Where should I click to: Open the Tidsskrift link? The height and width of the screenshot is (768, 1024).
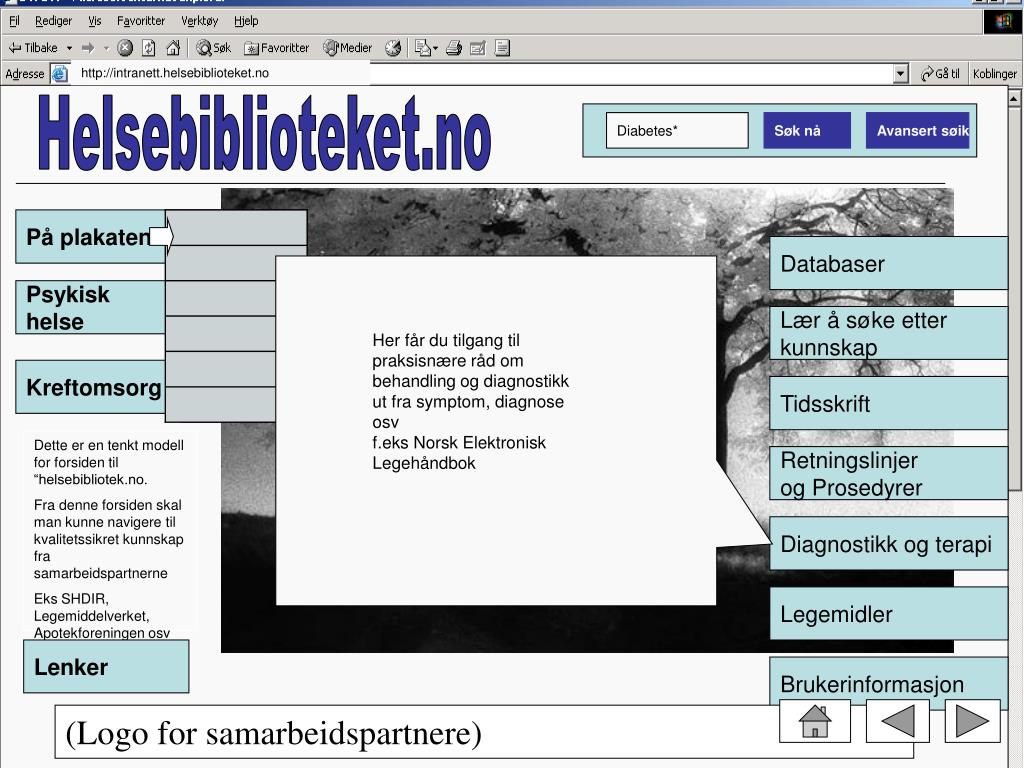889,403
